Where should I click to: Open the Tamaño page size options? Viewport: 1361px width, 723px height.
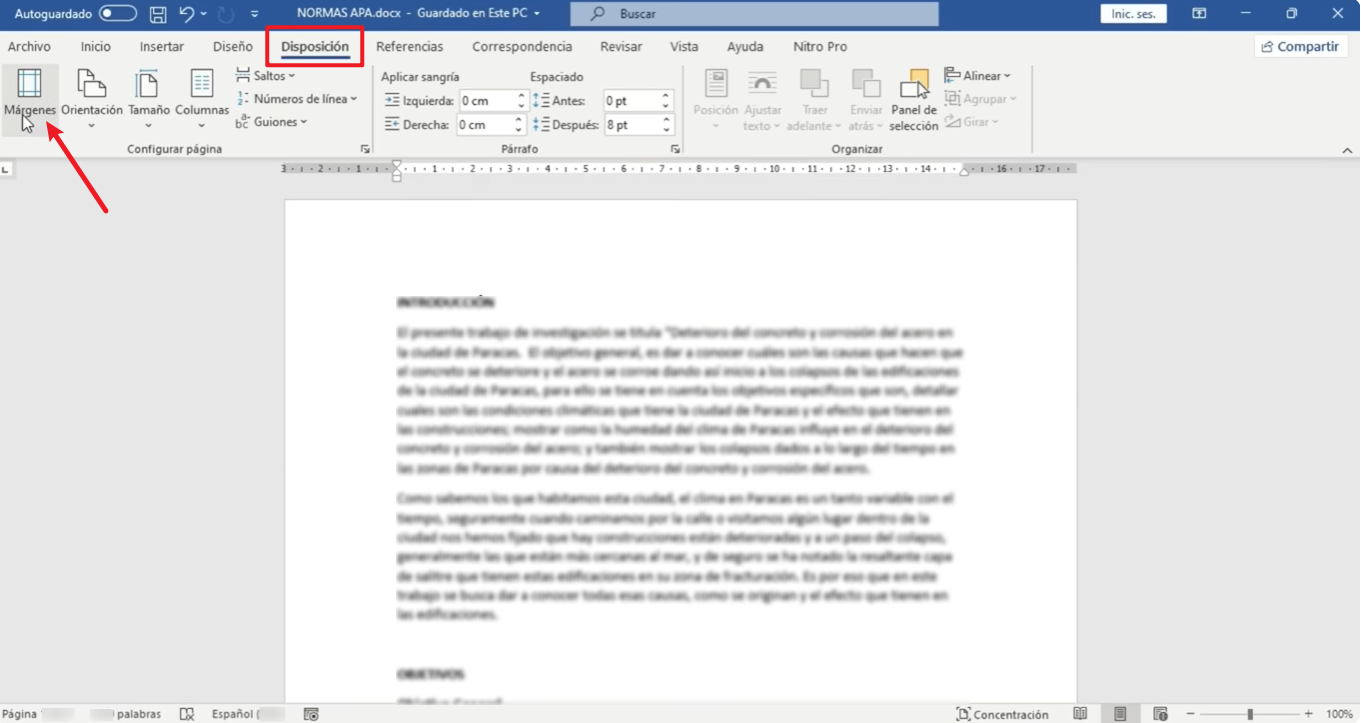pyautogui.click(x=147, y=97)
